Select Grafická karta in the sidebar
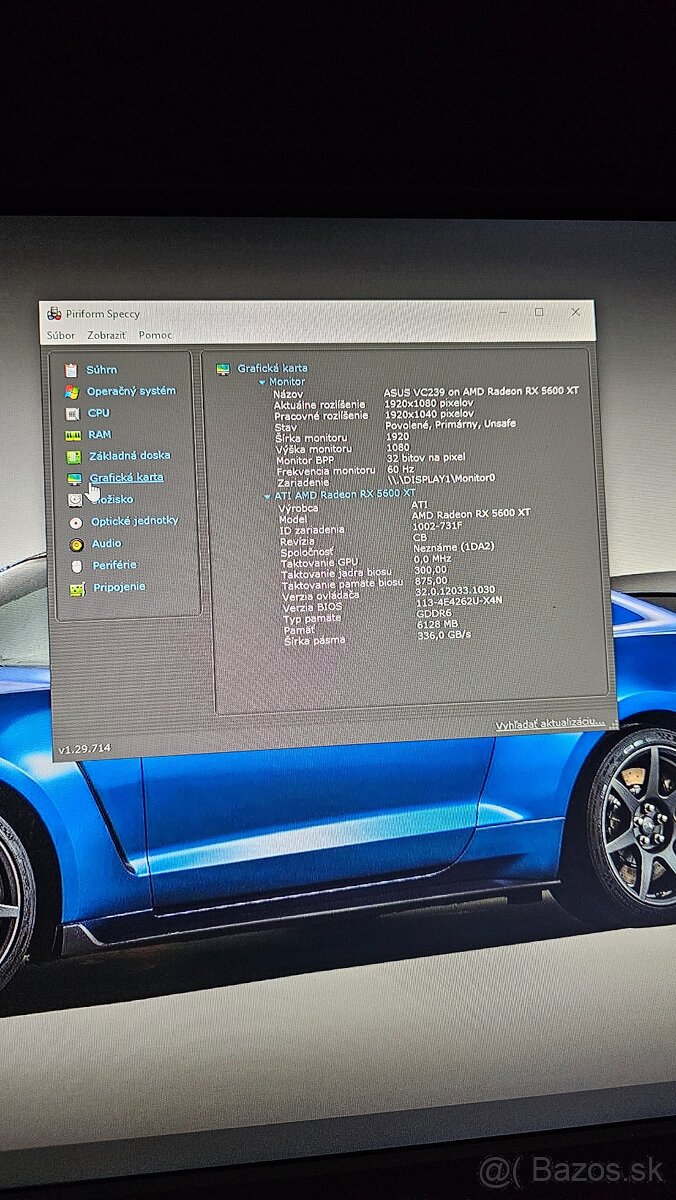This screenshot has width=676, height=1200. tap(126, 478)
